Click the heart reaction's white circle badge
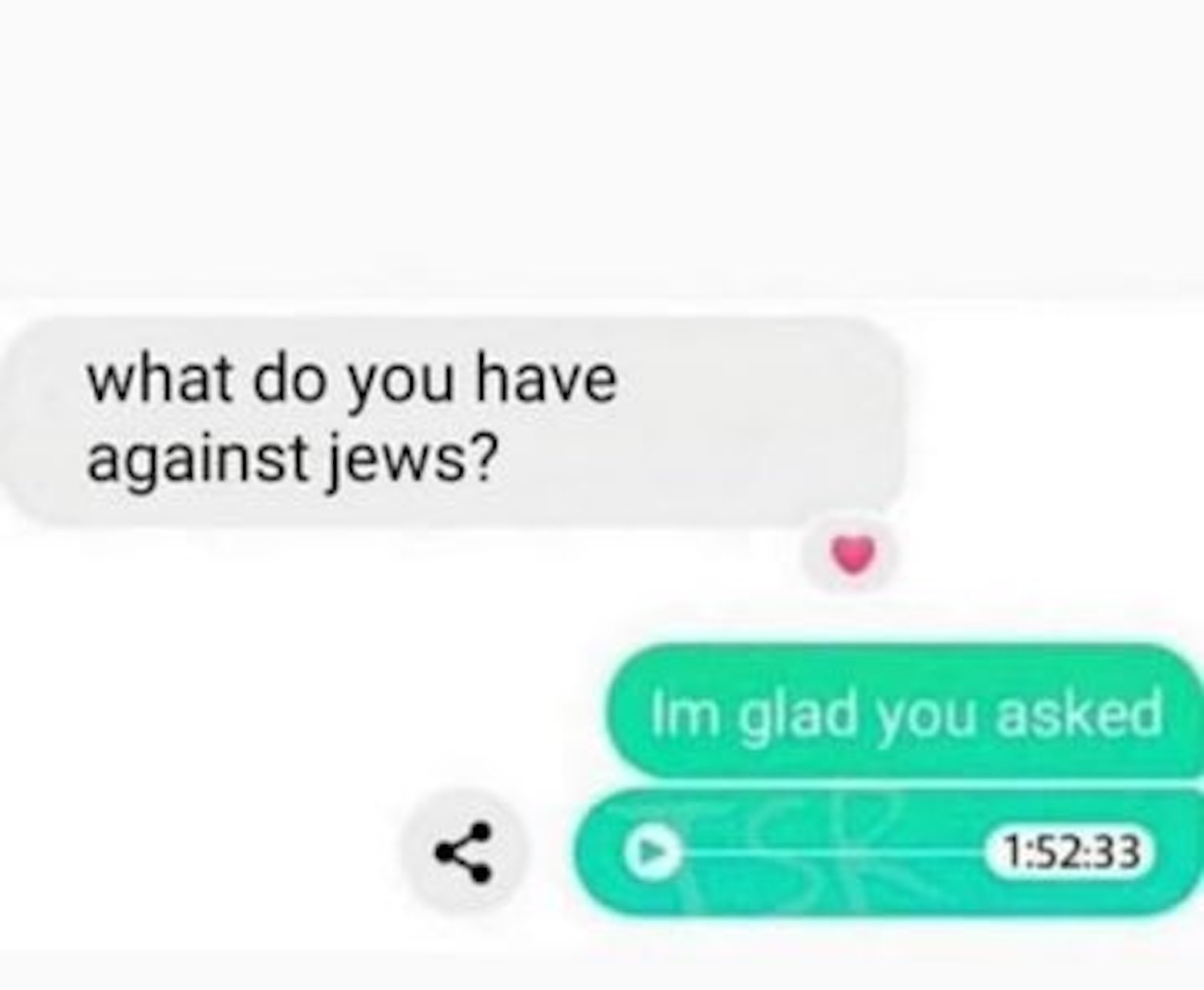 click(852, 556)
